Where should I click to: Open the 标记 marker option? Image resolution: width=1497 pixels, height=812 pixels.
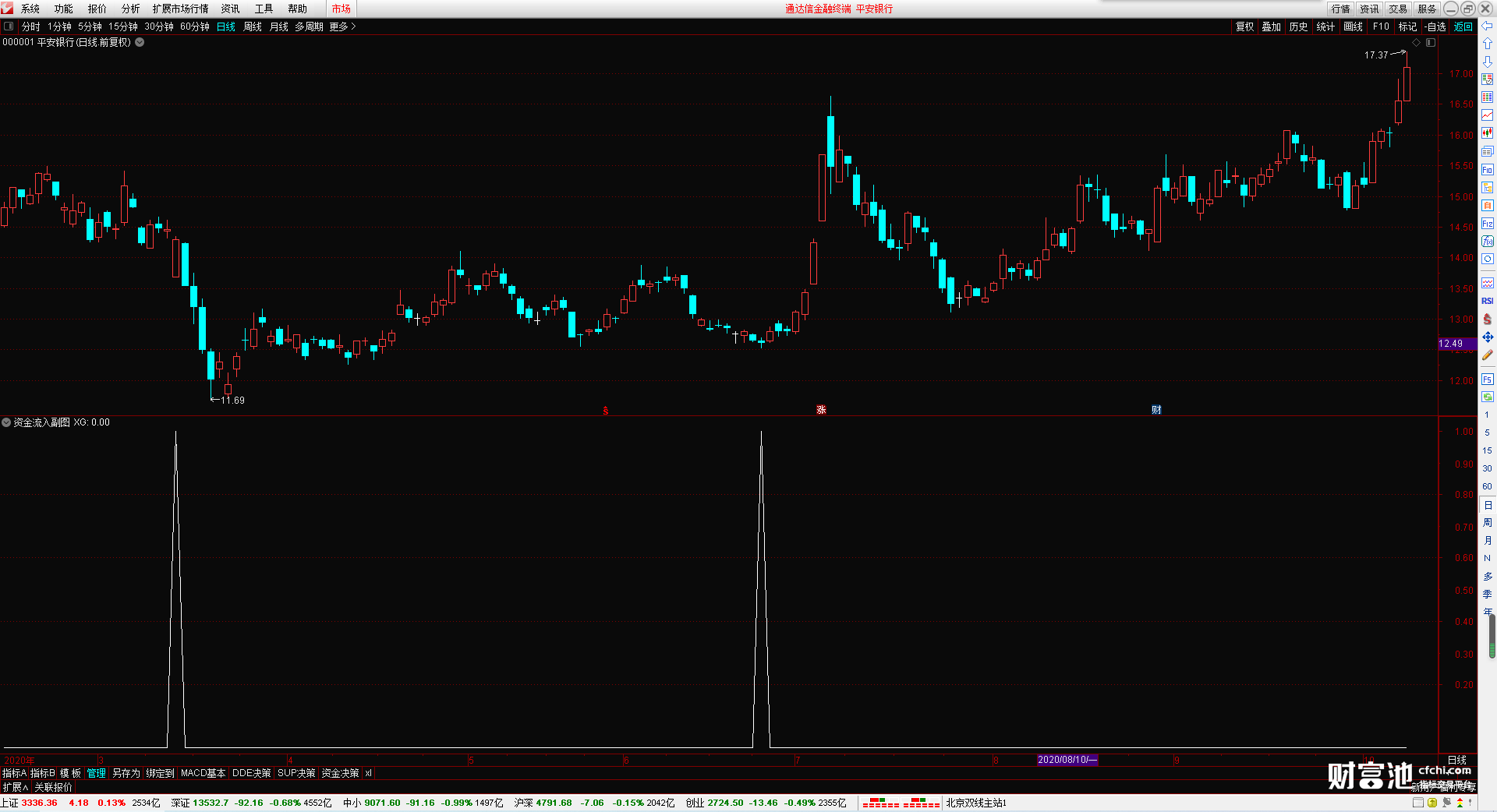click(x=1408, y=26)
